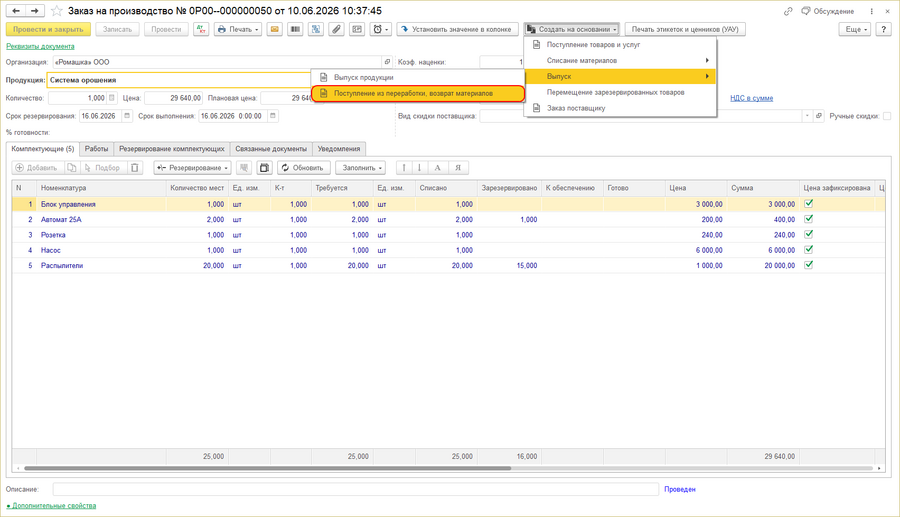Click the flag icon next to Резервирование
The height and width of the screenshot is (517, 900).
point(244,168)
